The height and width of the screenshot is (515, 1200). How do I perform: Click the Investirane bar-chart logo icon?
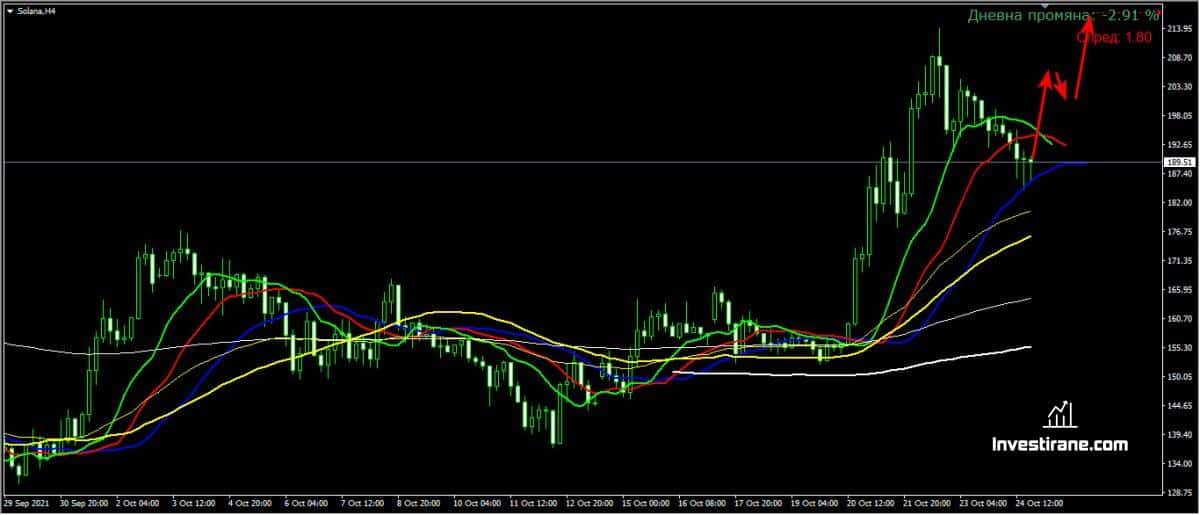(x=1059, y=415)
